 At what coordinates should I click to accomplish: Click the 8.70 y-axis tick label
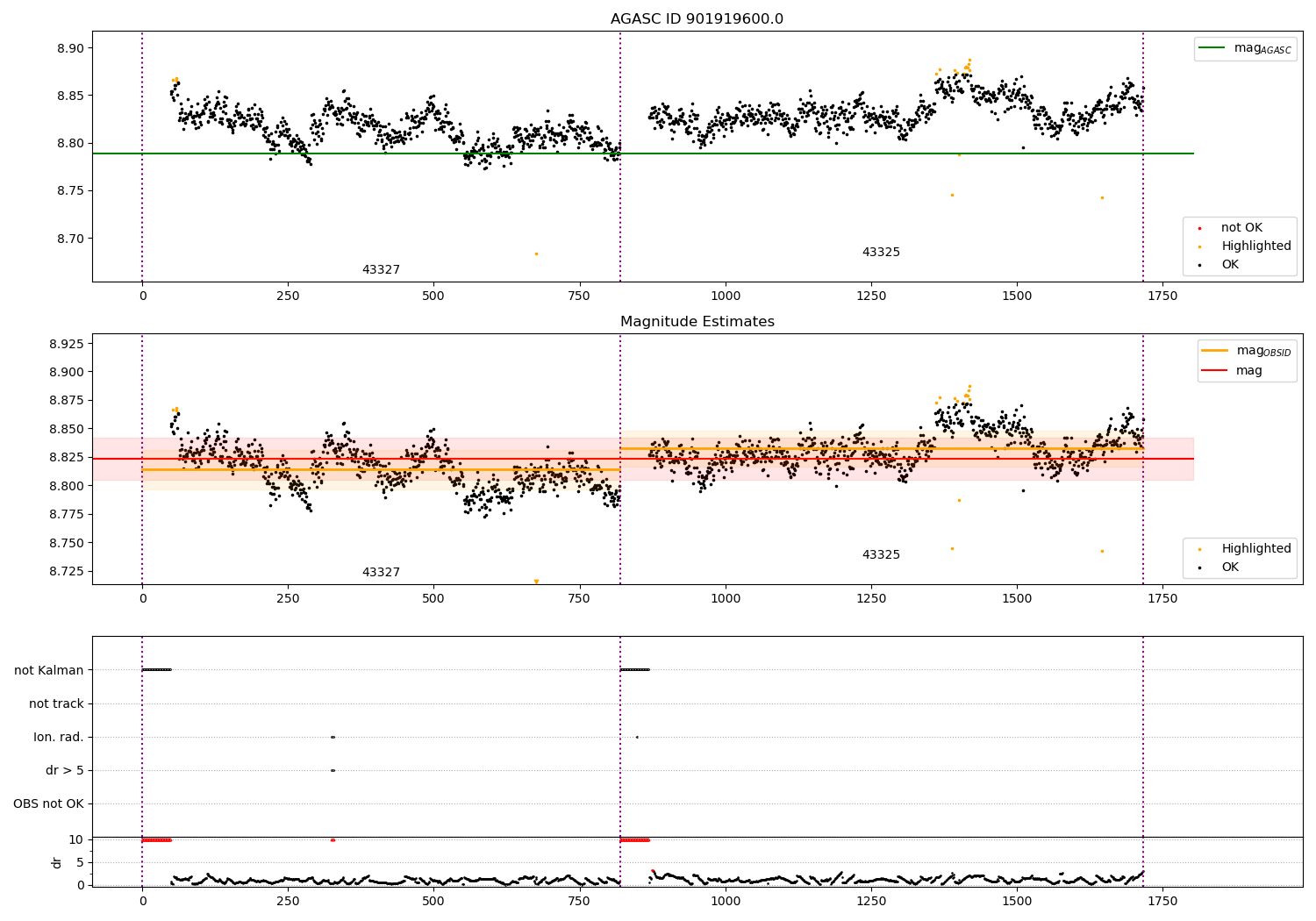pos(70,239)
